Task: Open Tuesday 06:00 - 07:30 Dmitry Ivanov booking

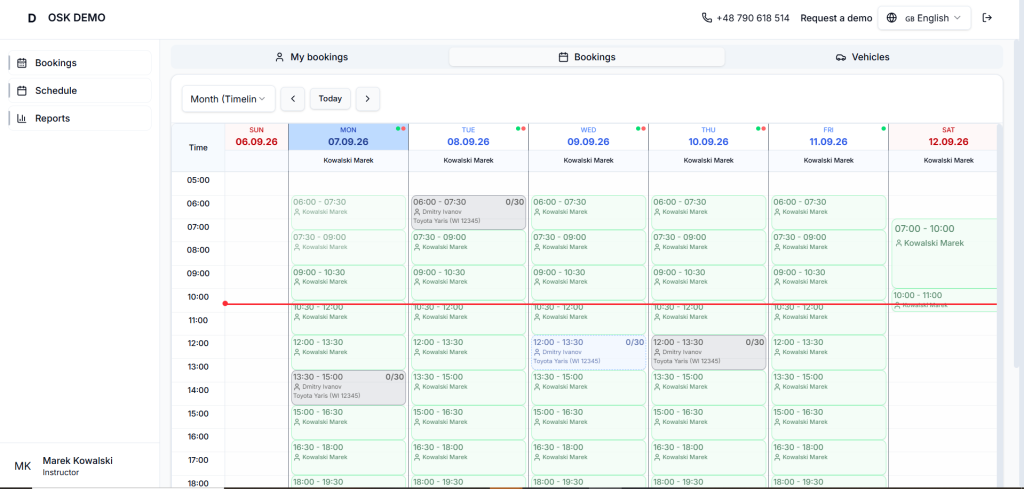Action: 469,212
